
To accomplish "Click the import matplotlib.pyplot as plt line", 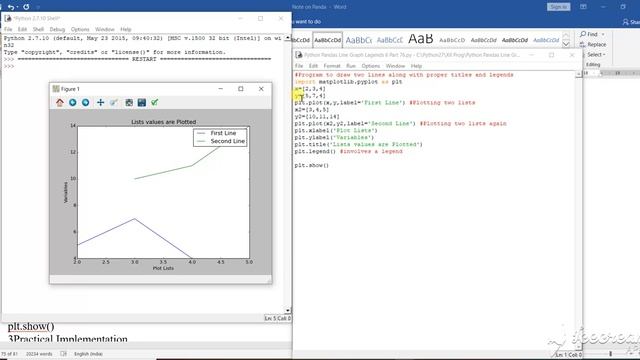I will click(x=349, y=82).
